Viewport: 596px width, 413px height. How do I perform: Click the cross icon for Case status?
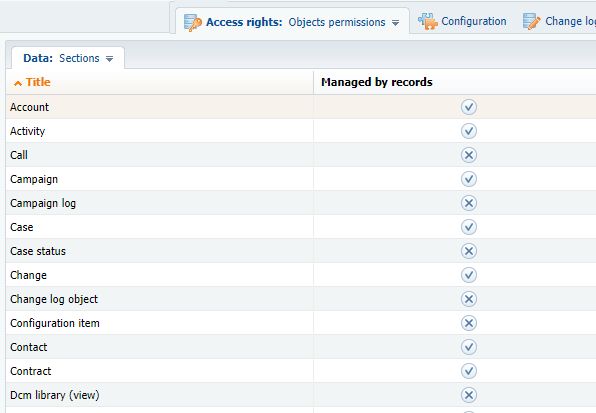469,251
